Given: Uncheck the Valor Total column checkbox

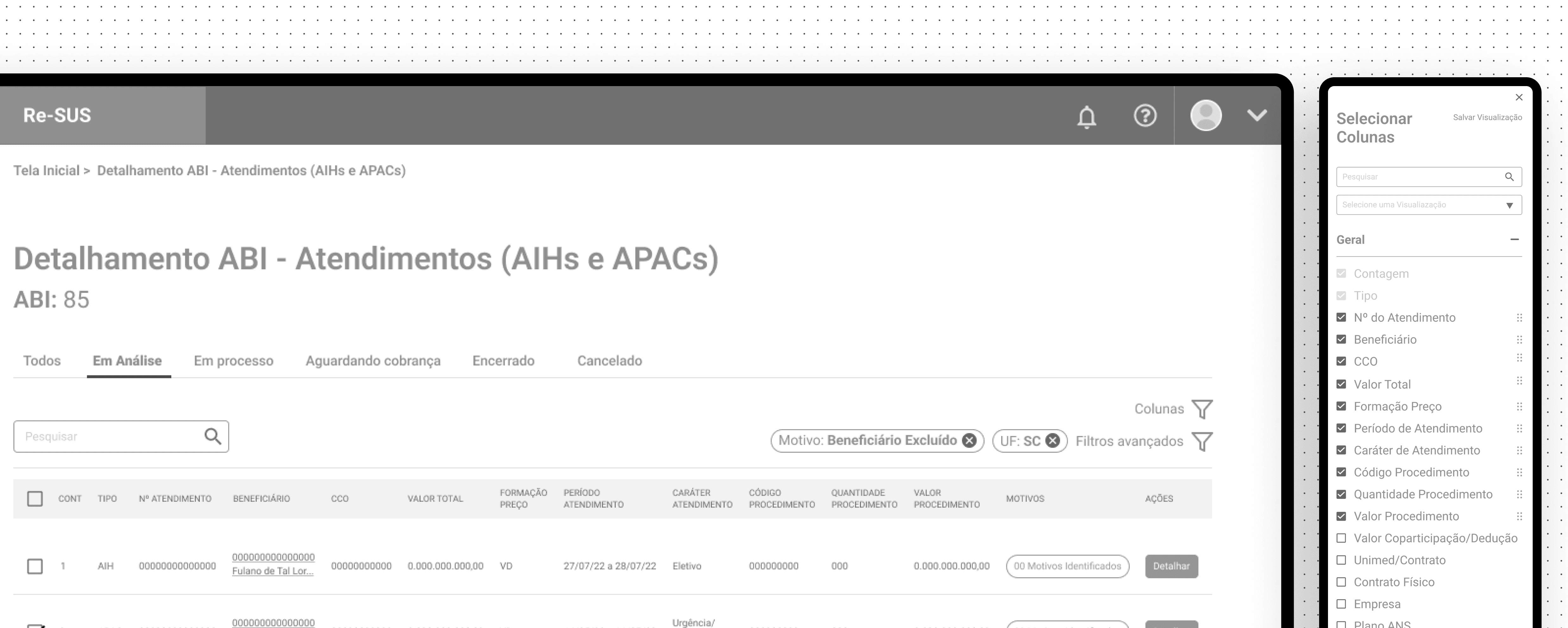Looking at the screenshot, I should pyautogui.click(x=1341, y=384).
